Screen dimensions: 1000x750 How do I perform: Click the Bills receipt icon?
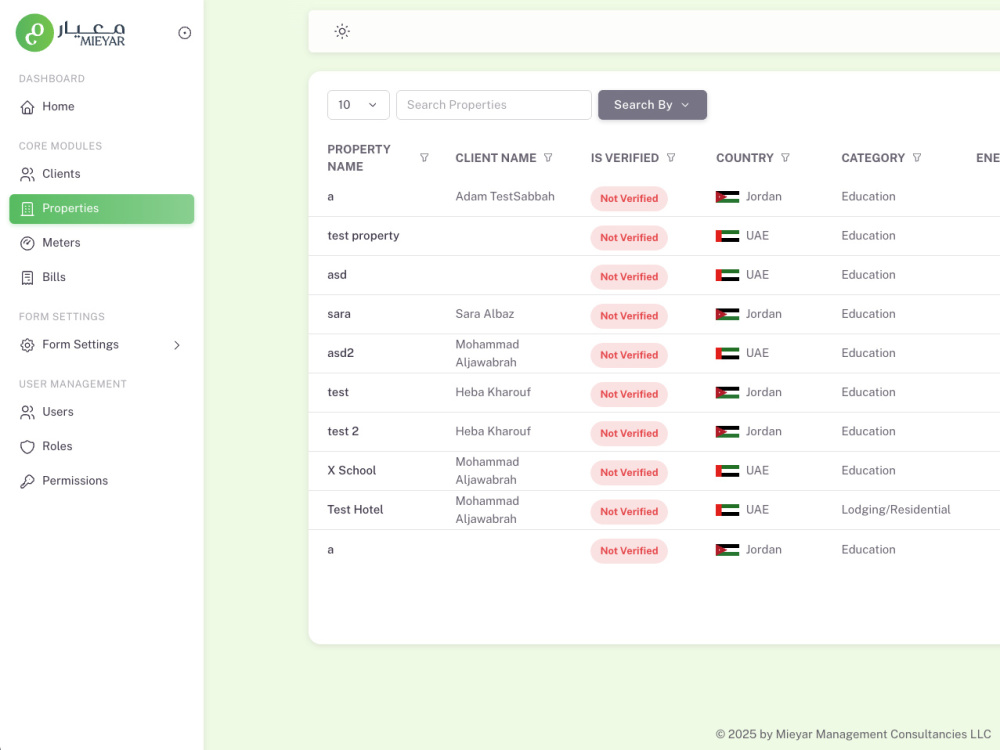pyautogui.click(x=27, y=277)
